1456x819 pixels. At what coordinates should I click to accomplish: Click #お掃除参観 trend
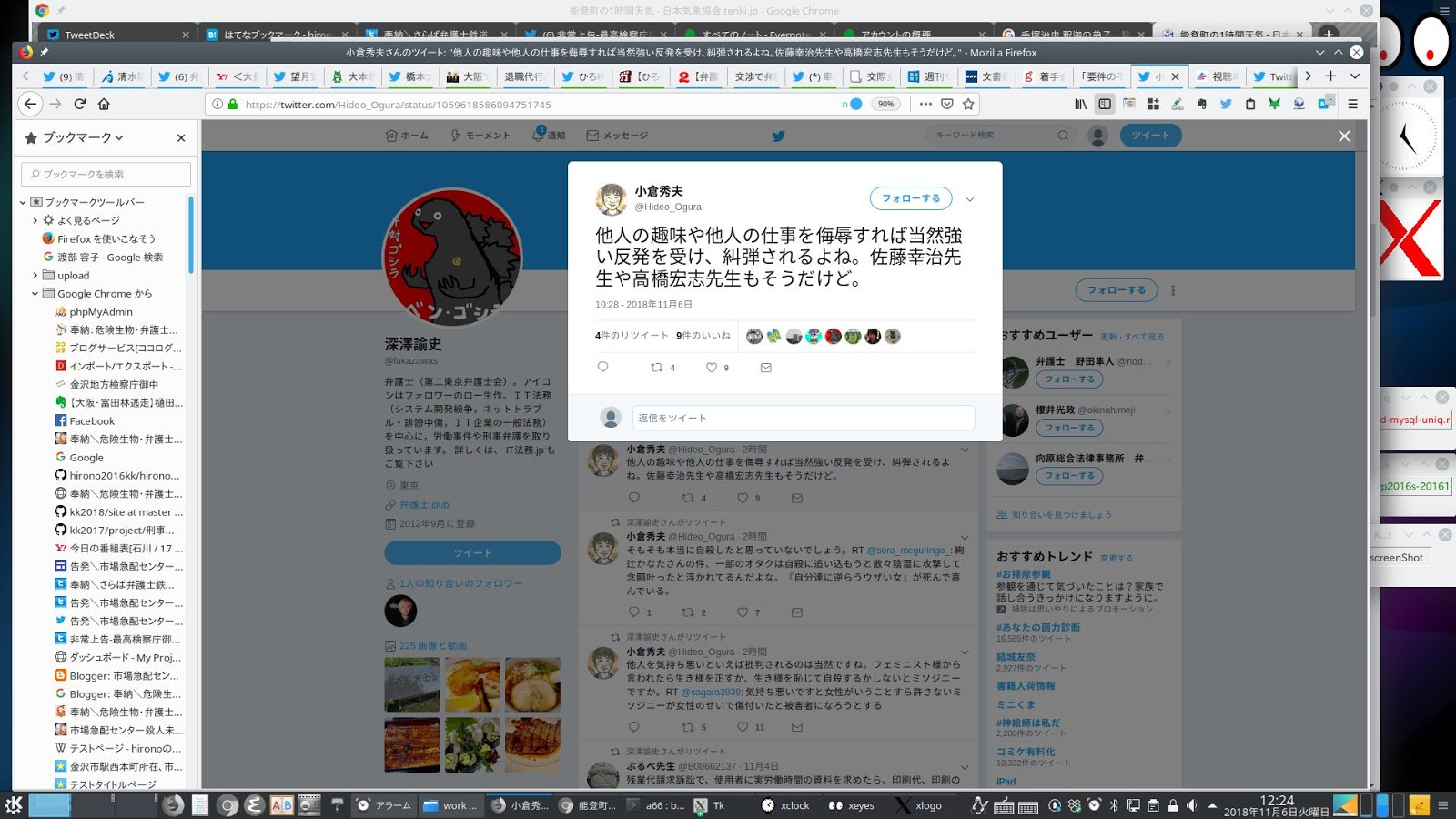click(1024, 574)
